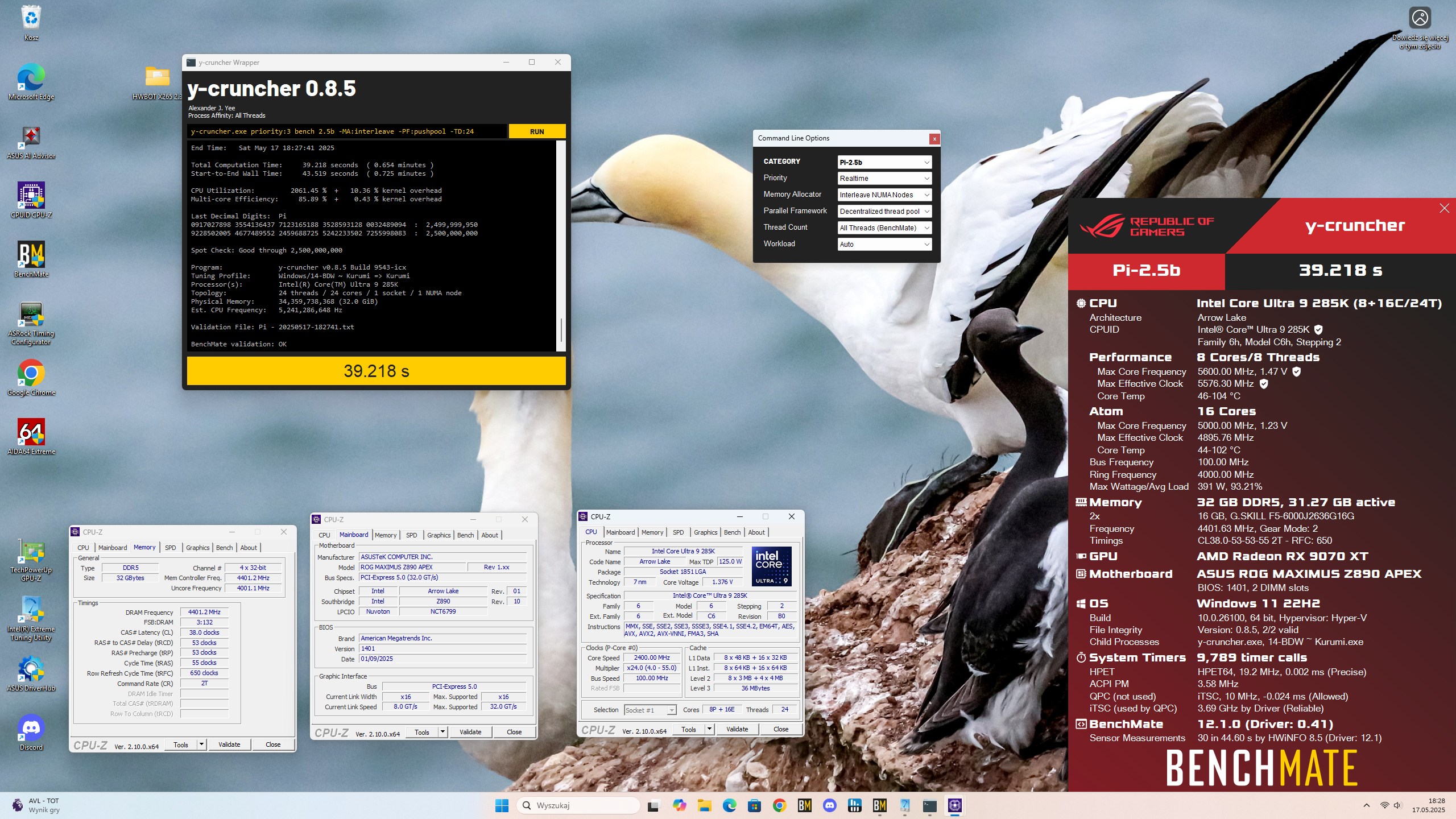Open the HWBOT X265 desktop folder
The width and height of the screenshot is (1456, 819).
coord(157,82)
